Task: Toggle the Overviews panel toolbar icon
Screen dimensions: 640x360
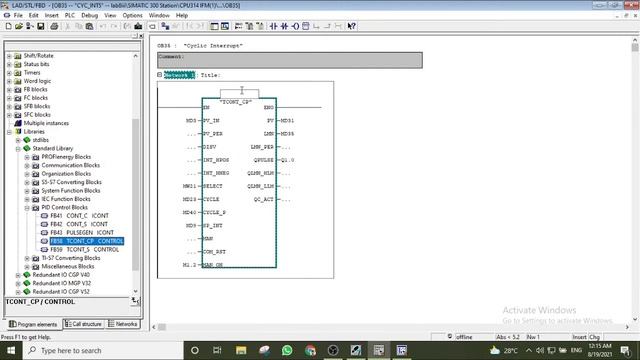Action: pyautogui.click(x=214, y=26)
